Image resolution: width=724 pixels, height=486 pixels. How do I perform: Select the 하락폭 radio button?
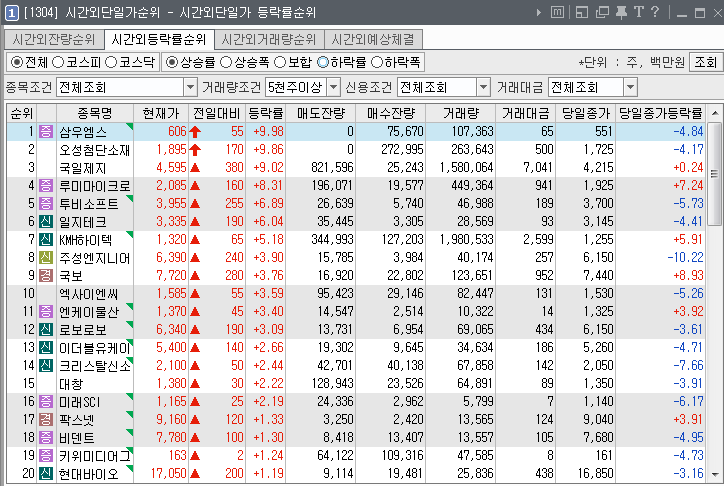pyautogui.click(x=377, y=62)
